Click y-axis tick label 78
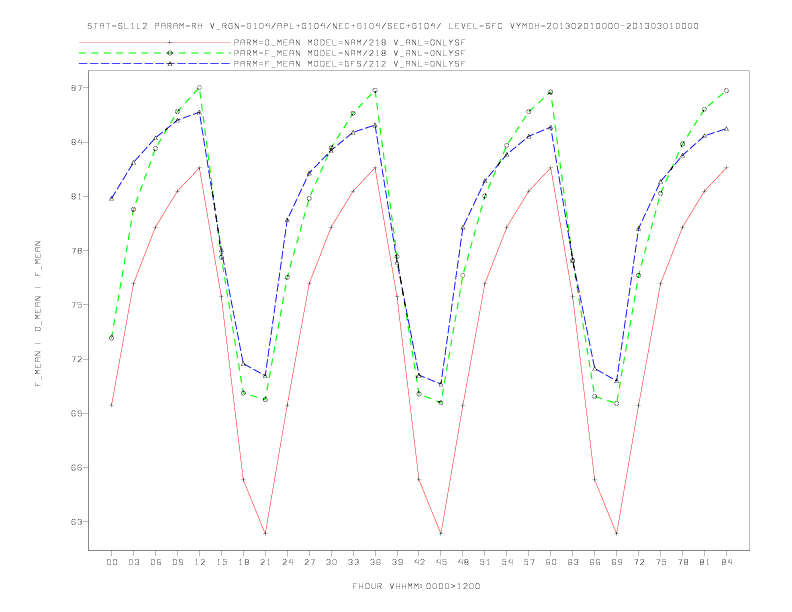This screenshot has width=792, height=612. click(76, 250)
